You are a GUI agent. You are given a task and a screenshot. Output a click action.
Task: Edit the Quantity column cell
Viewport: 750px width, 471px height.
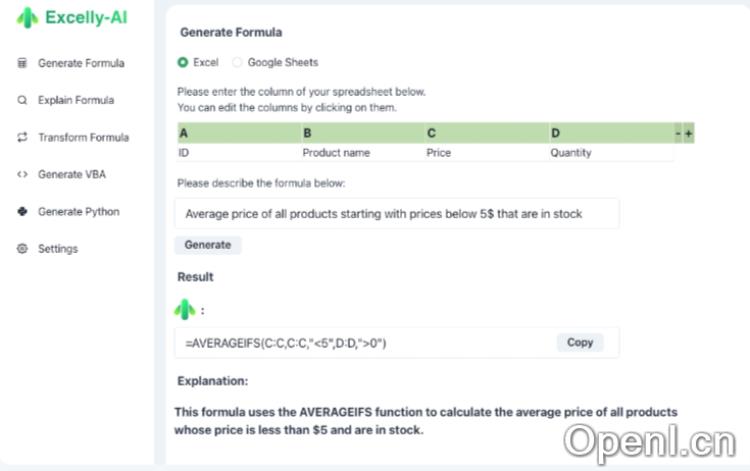click(x=608, y=153)
